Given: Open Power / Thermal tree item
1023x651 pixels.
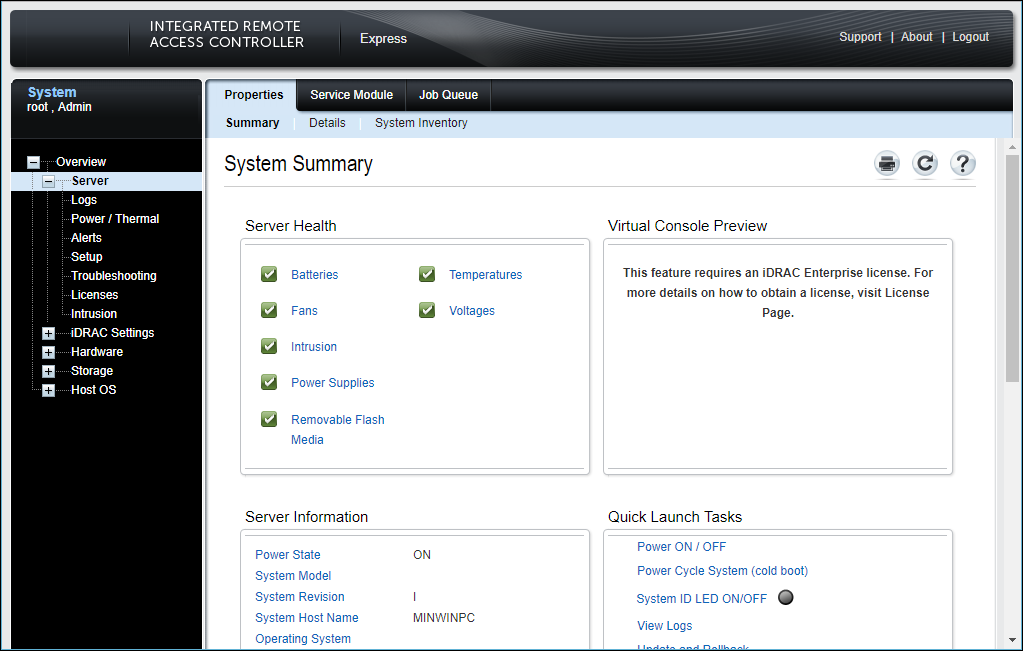Looking at the screenshot, I should [115, 219].
